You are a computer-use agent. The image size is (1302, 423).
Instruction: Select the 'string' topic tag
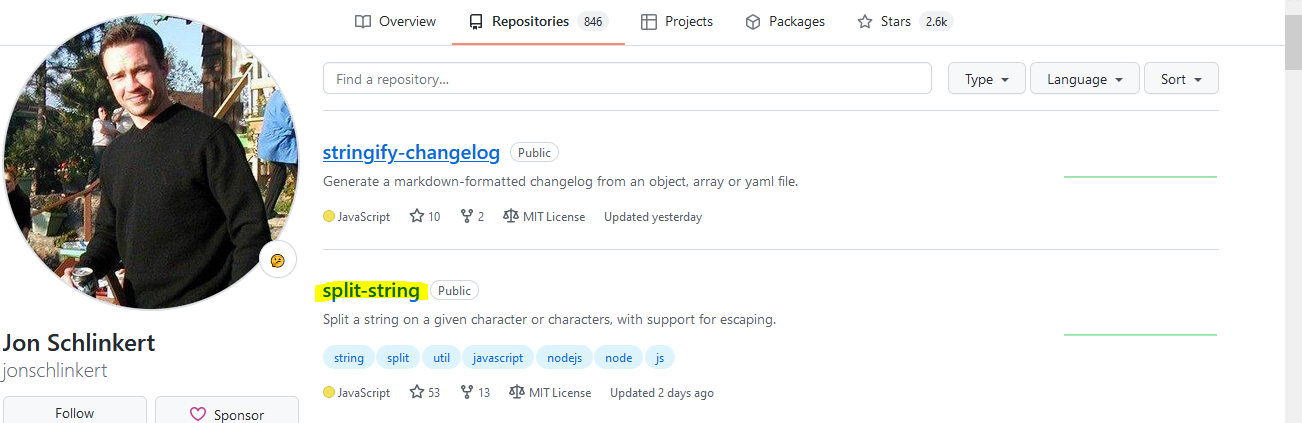[x=349, y=358]
